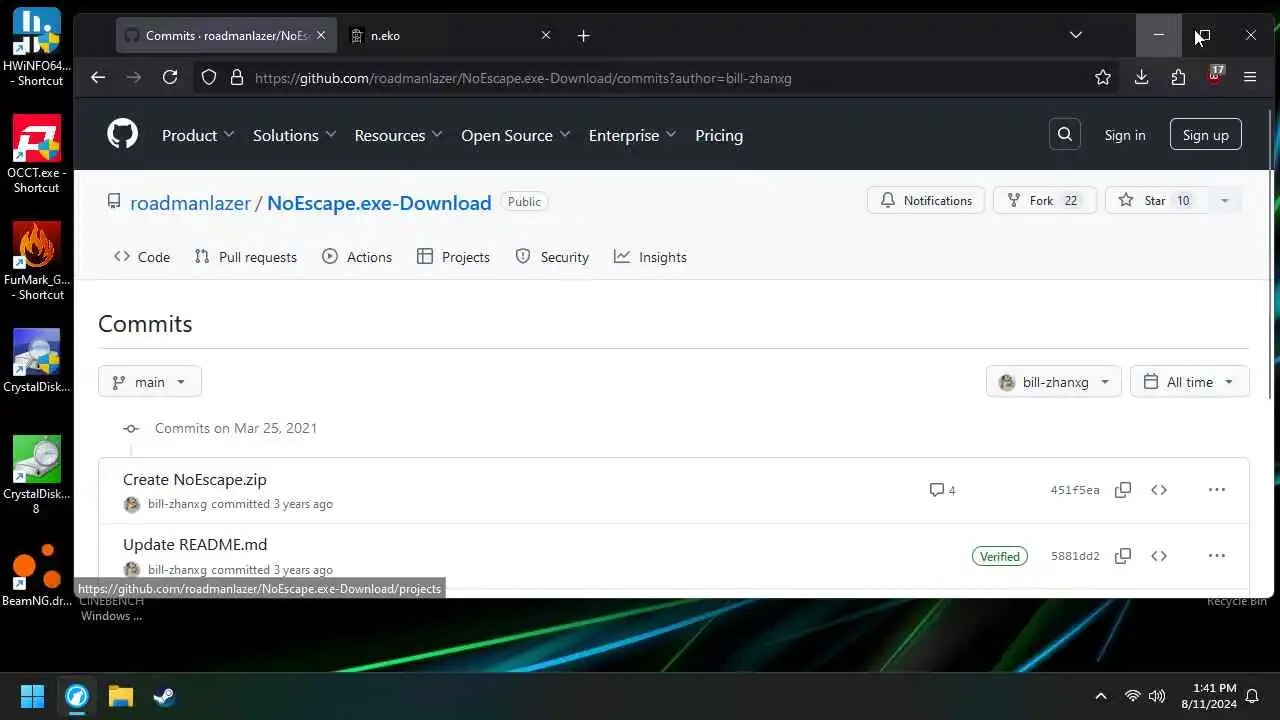
Task: Close the n.eko browser tab
Action: 546,35
